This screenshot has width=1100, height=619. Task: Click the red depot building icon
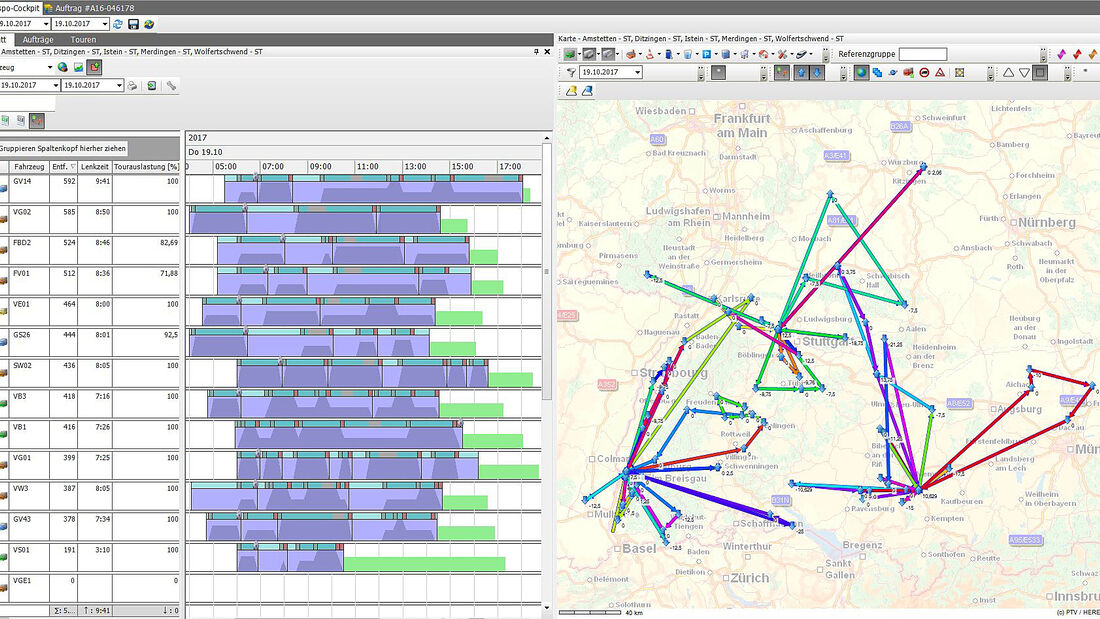click(x=631, y=54)
